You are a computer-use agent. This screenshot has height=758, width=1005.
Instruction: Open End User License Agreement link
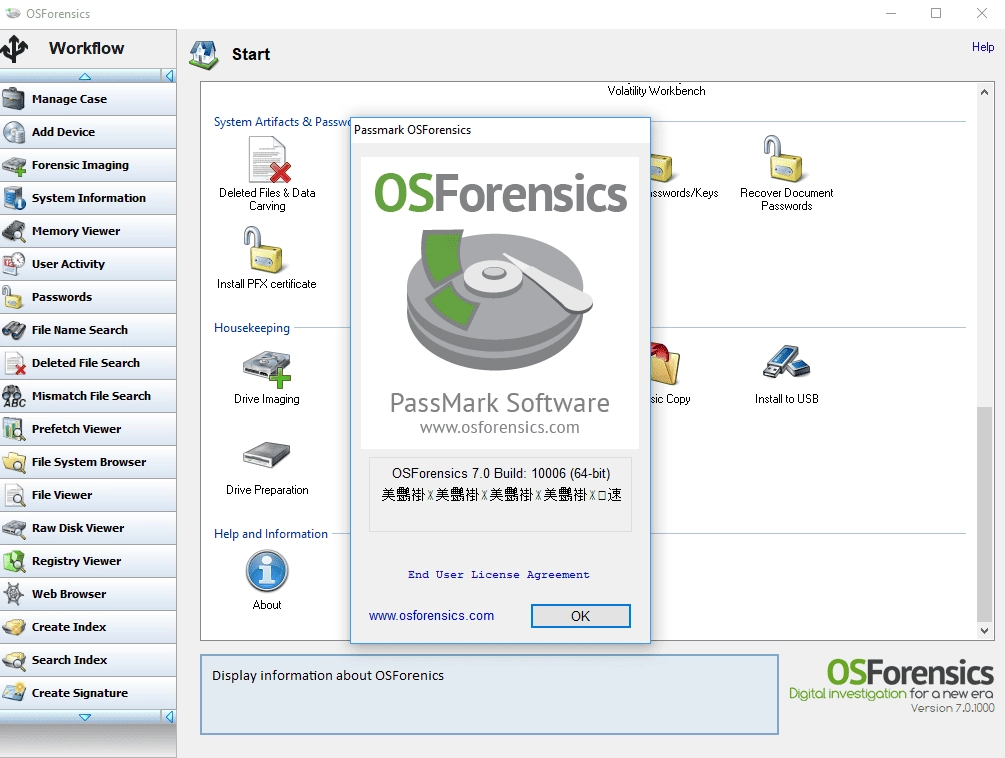499,575
